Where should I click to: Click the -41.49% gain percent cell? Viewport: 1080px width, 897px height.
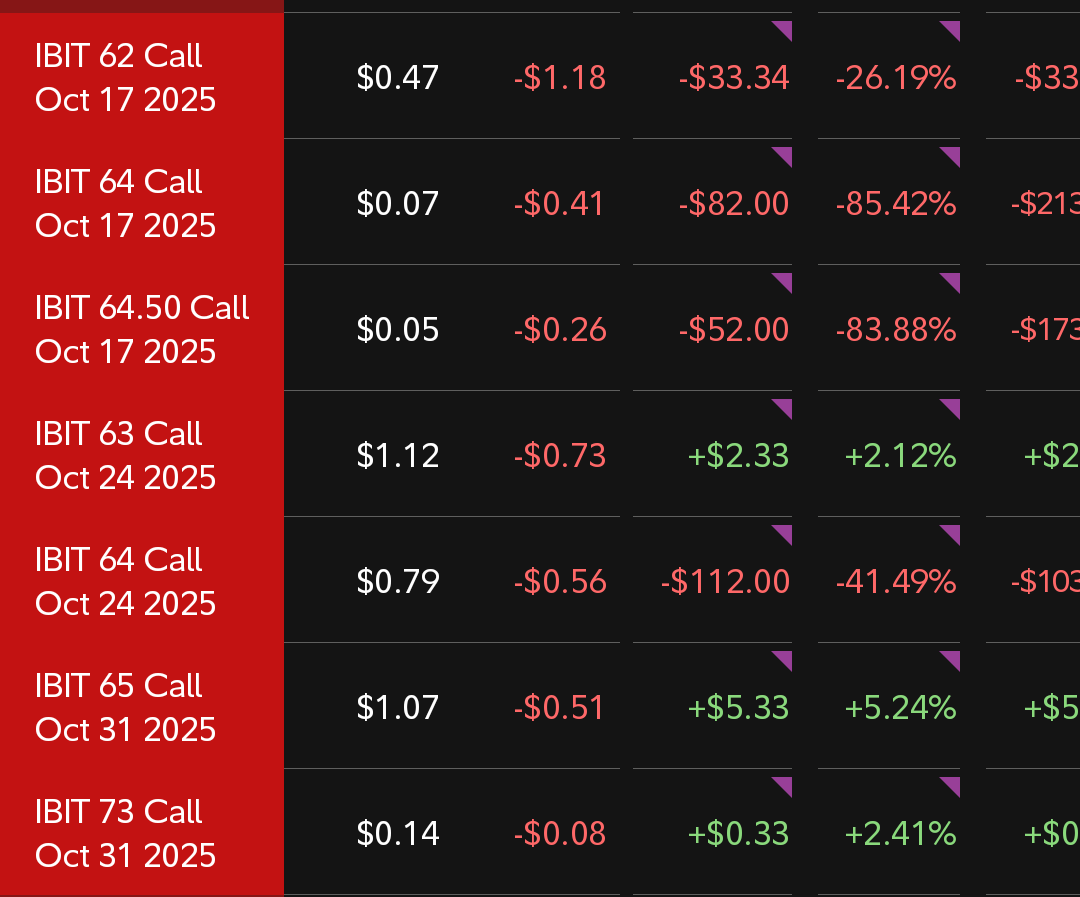(x=896, y=581)
